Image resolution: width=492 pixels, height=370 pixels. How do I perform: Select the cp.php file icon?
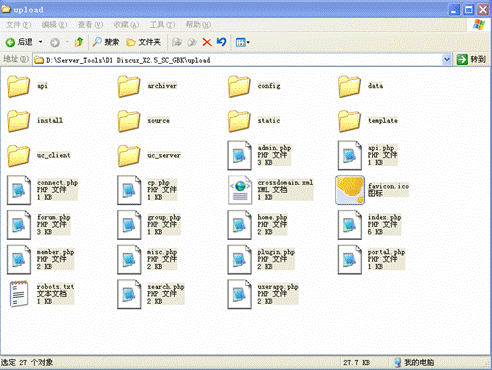[129, 190]
